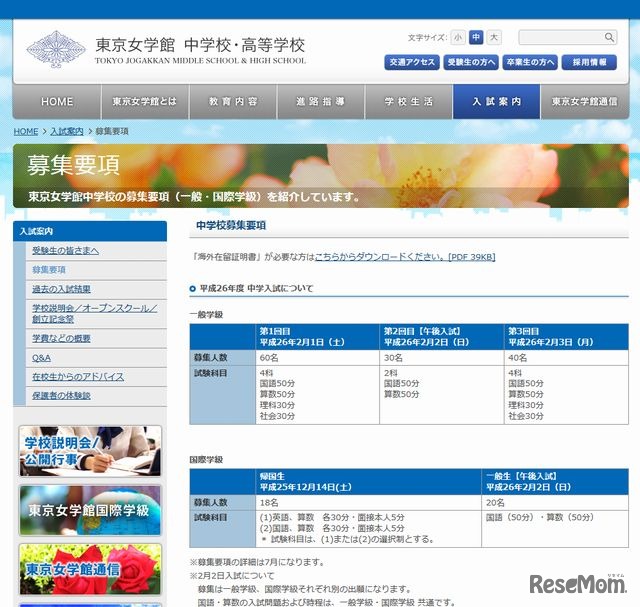Click the search magnifier icon
Image resolution: width=640 pixels, height=607 pixels.
[609, 37]
